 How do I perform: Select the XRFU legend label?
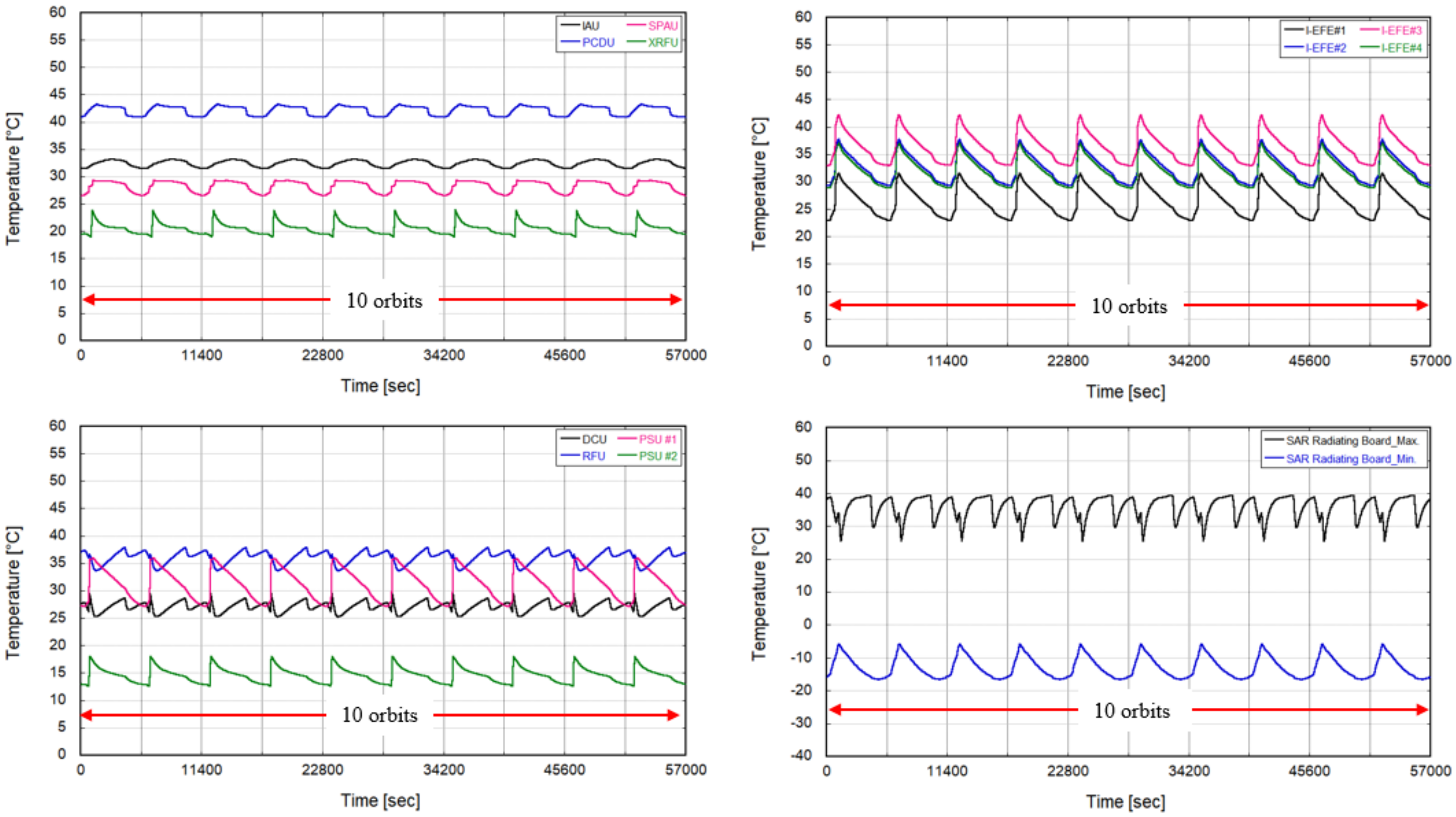[663, 42]
